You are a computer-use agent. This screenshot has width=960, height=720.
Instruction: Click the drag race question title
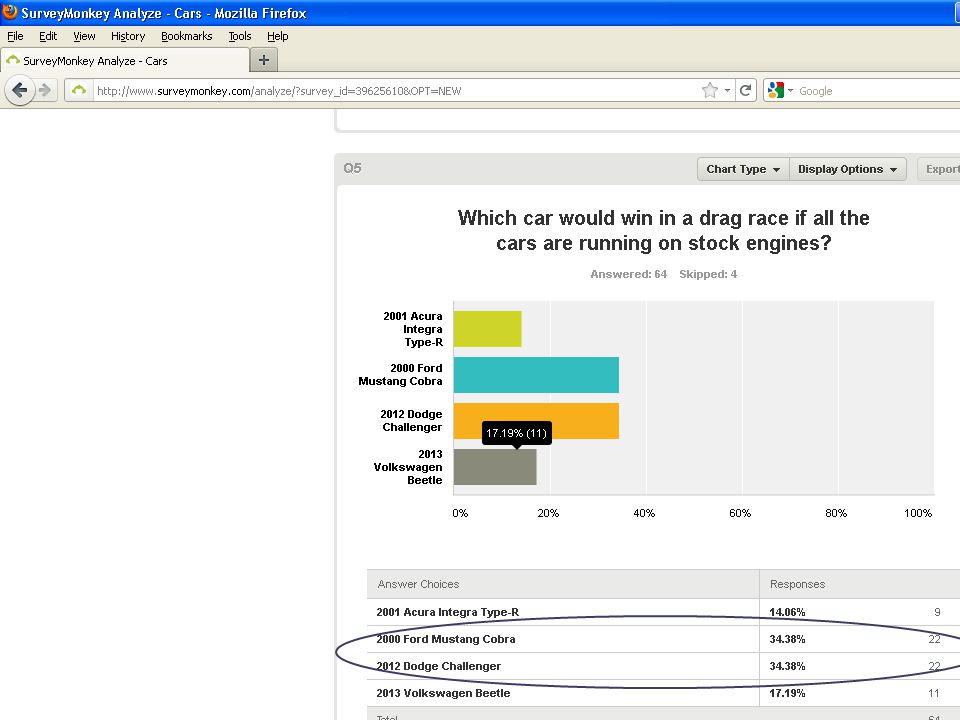tap(664, 230)
